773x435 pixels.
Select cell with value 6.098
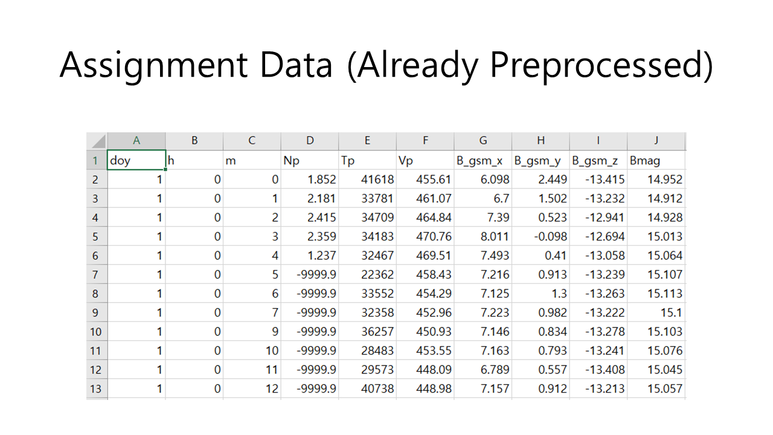click(x=483, y=180)
